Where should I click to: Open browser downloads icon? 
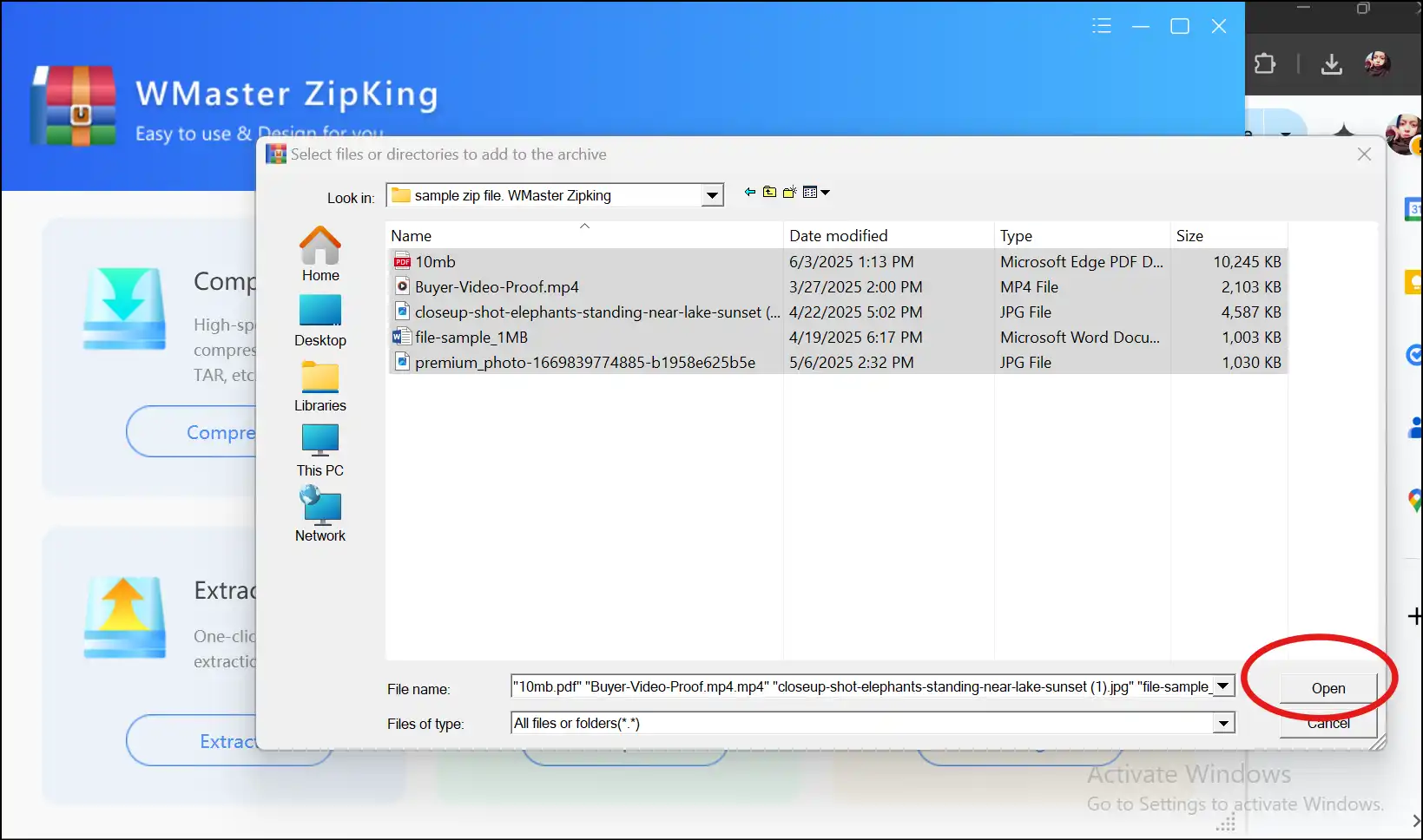pyautogui.click(x=1332, y=63)
